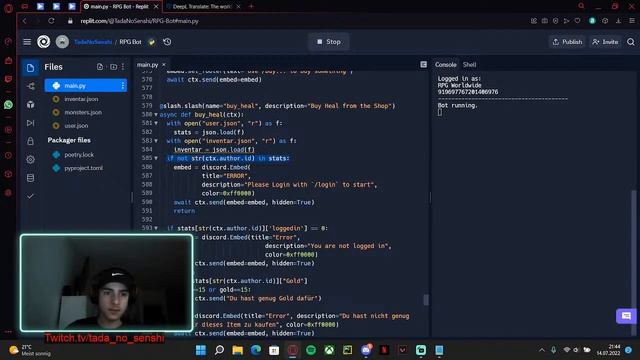Viewport: 640px width, 360px height.
Task: Open the version history icon
Action: coord(167,42)
